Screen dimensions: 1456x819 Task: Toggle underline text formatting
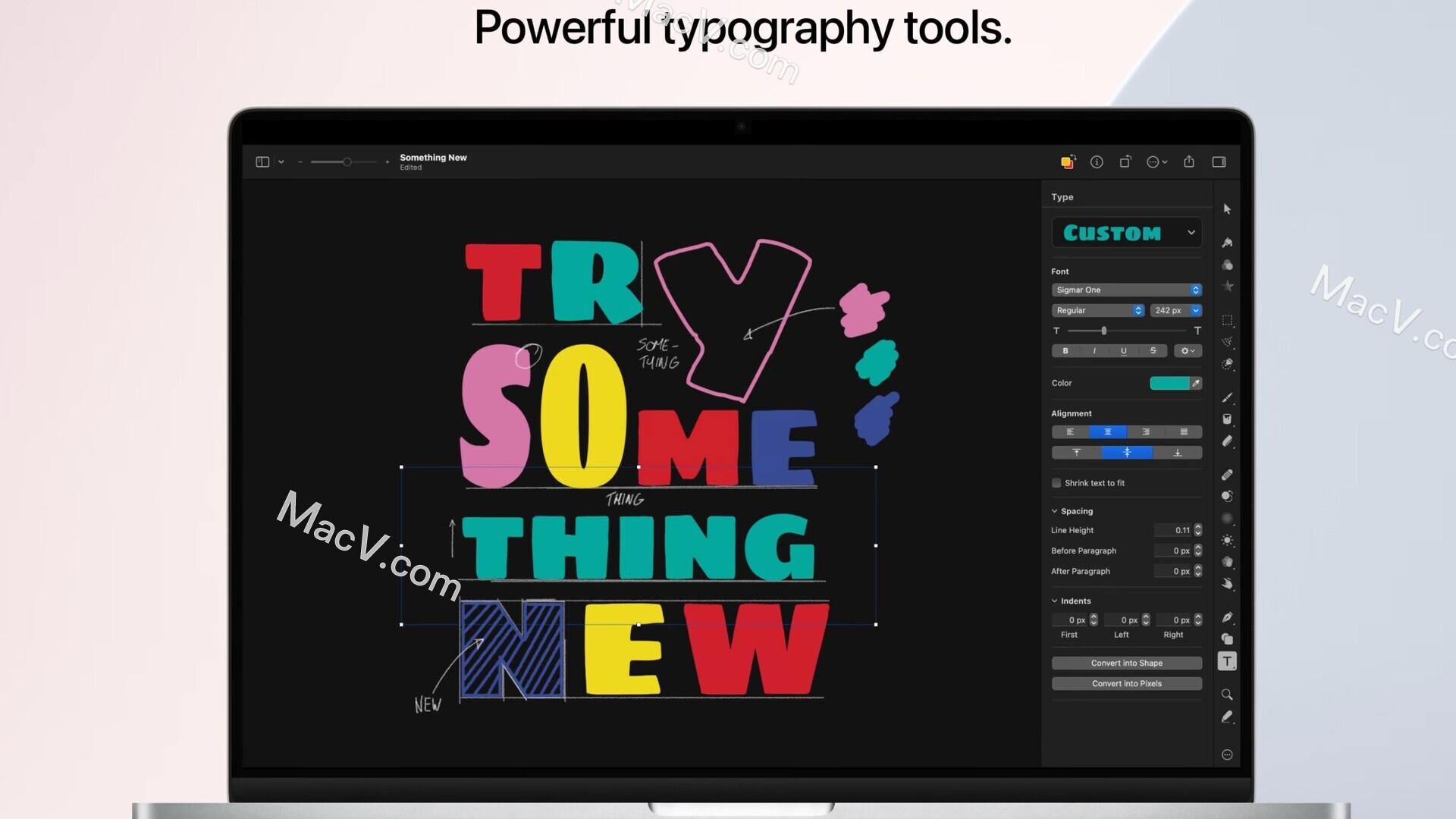point(1124,351)
